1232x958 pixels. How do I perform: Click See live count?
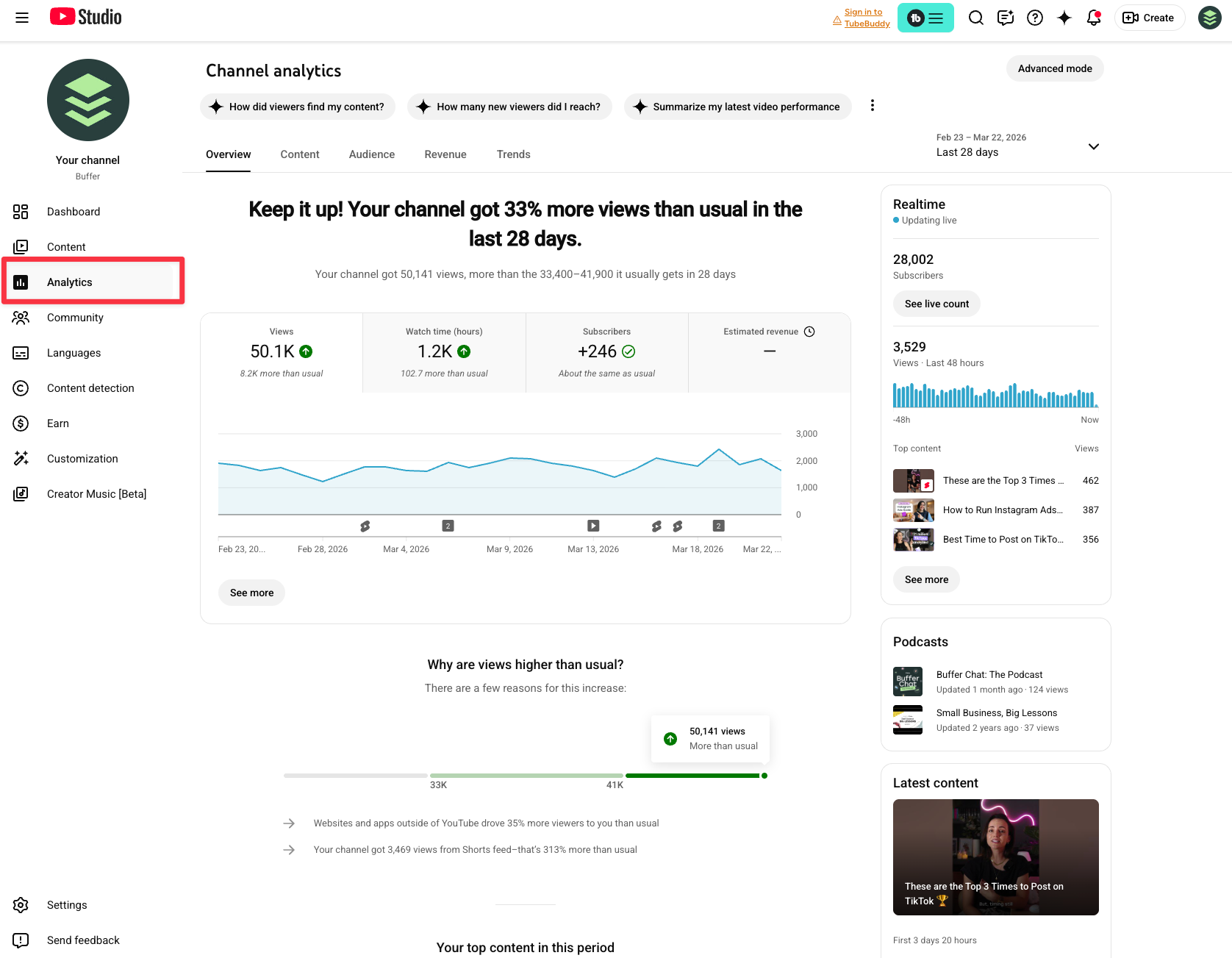(936, 303)
